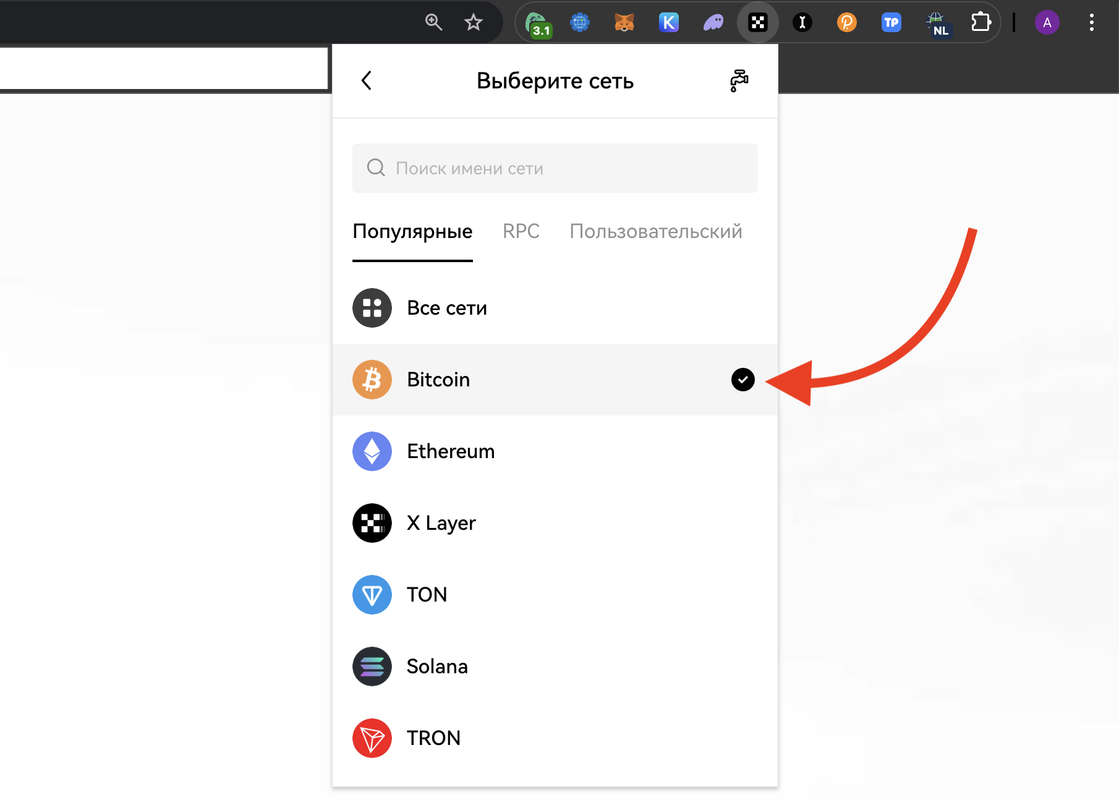Open the OKX Wallet extension icon
1119x800 pixels.
(x=758, y=23)
